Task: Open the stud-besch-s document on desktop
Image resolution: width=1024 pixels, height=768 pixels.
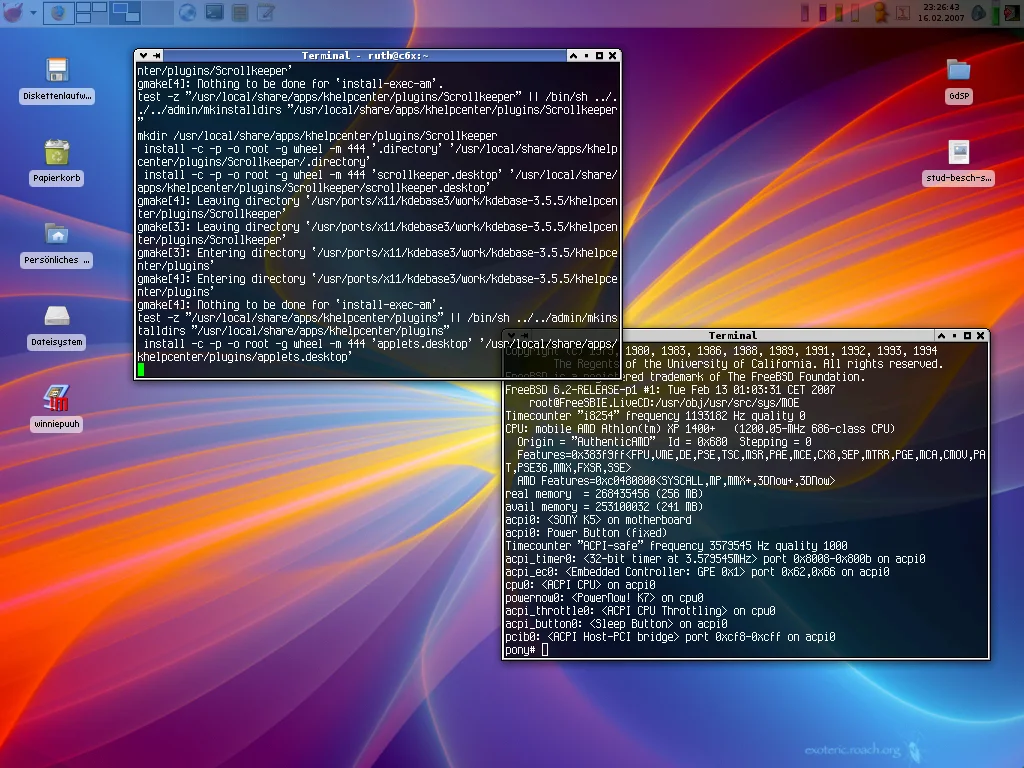Action: 958,152
